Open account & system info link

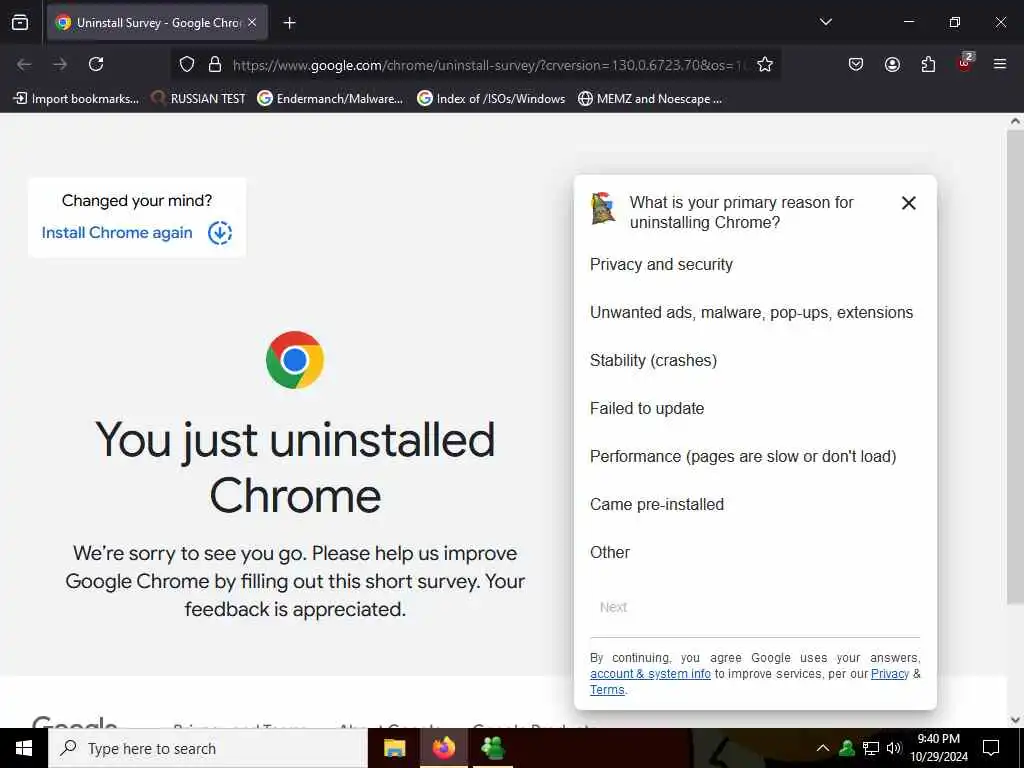[x=650, y=674]
